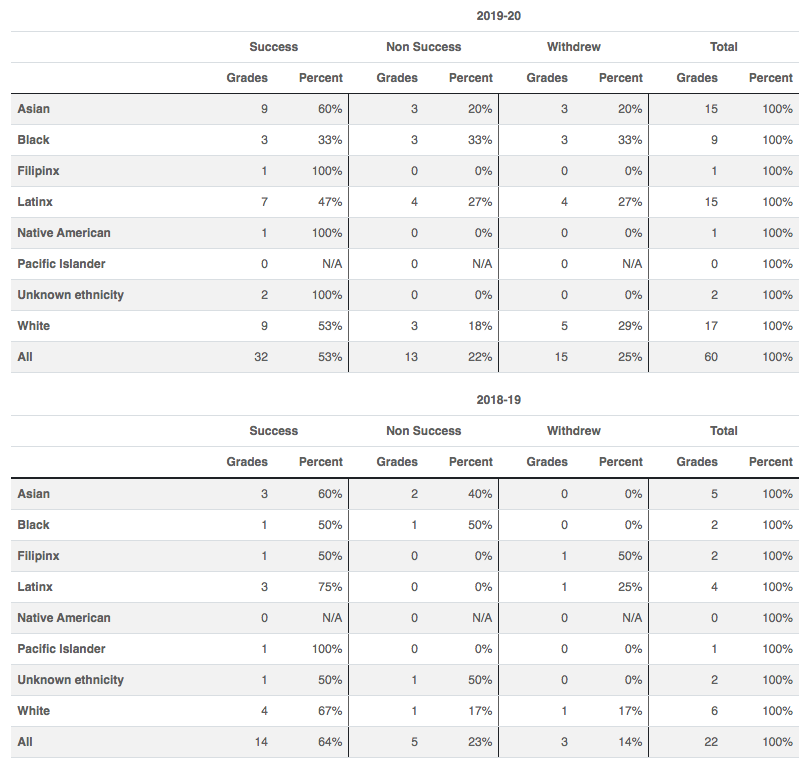Select the All row label in 2019-20 table
This screenshot has width=805, height=767.
click(25, 357)
